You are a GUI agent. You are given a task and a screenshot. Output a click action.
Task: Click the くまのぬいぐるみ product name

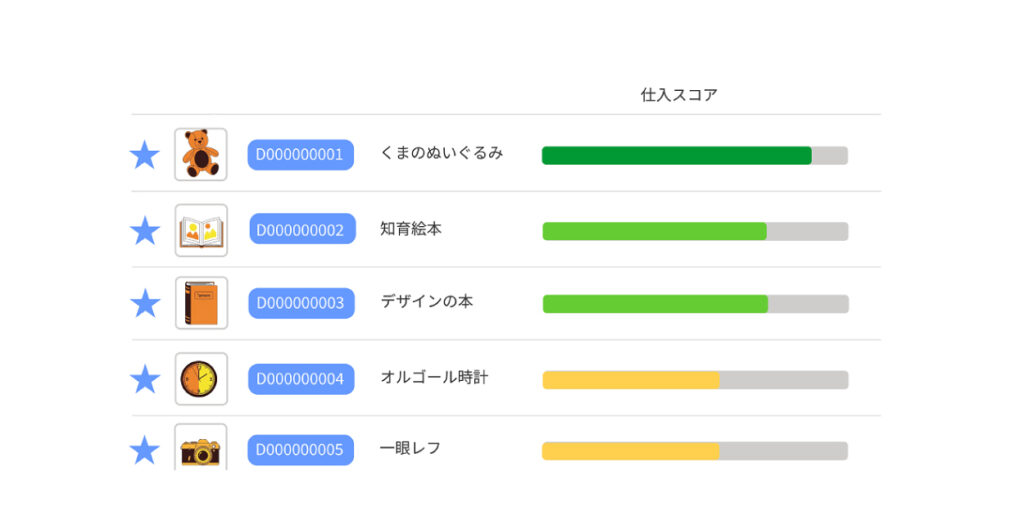tap(441, 153)
